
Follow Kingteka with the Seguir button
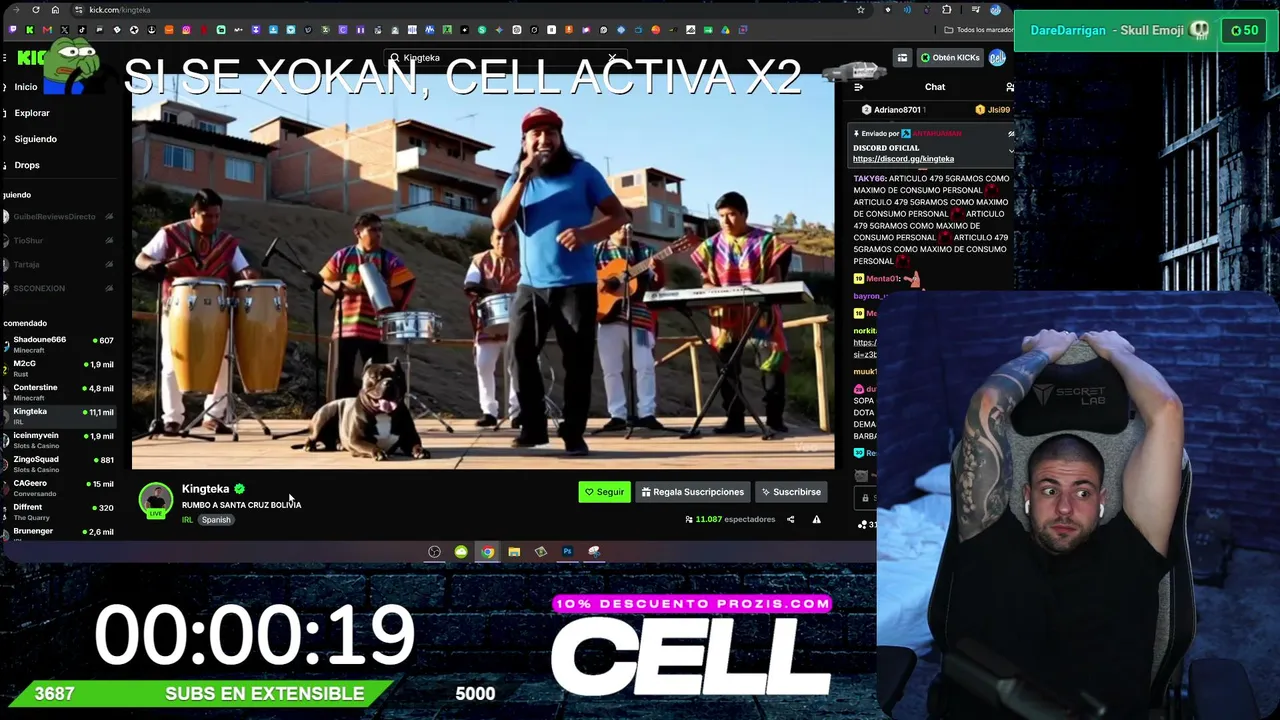point(604,492)
